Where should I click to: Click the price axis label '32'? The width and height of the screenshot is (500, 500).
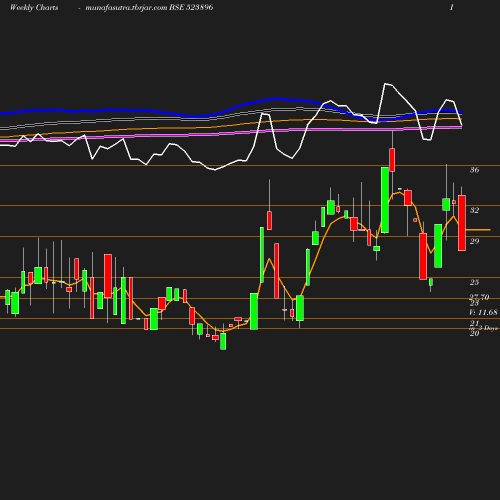(x=474, y=210)
